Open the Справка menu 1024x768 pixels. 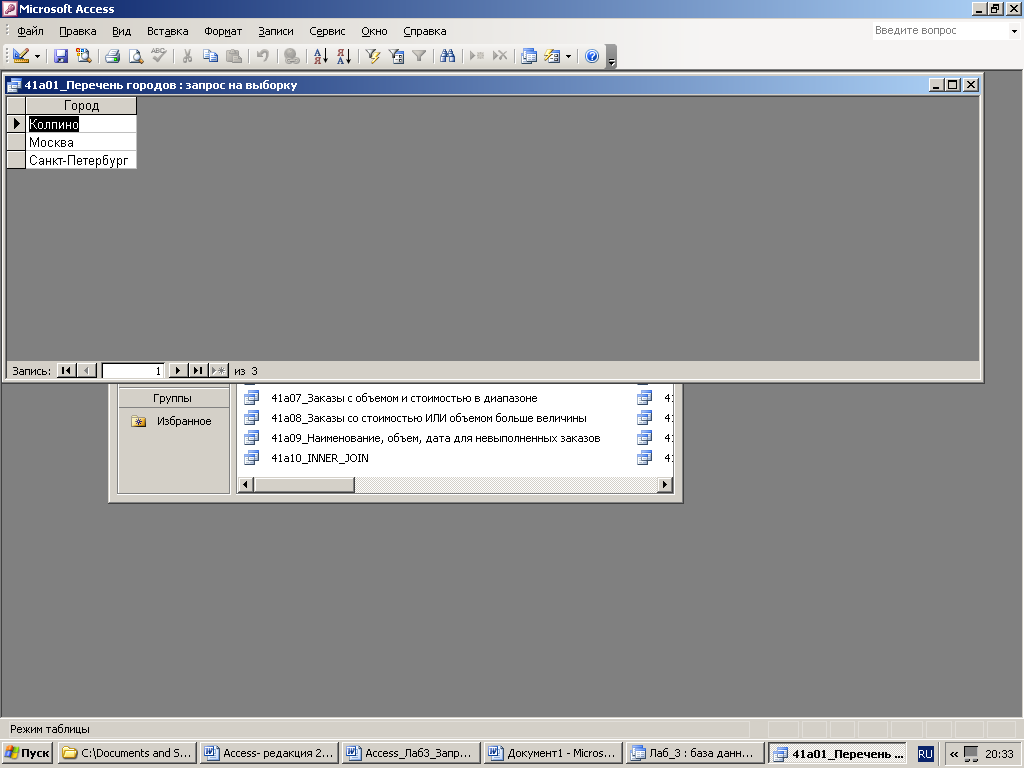(x=424, y=31)
